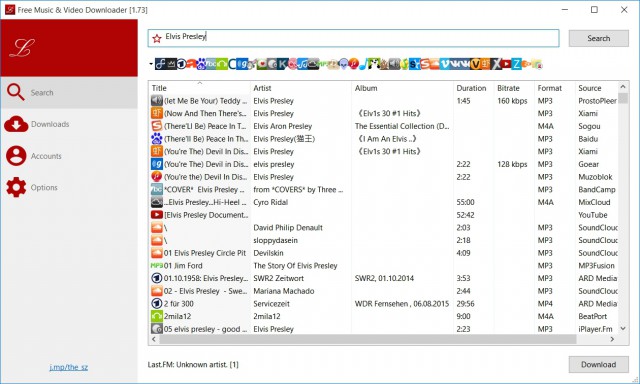Toggle the Goear source icon in strip
Image resolution: width=640 pixels, height=384 pixels.
[242, 64]
